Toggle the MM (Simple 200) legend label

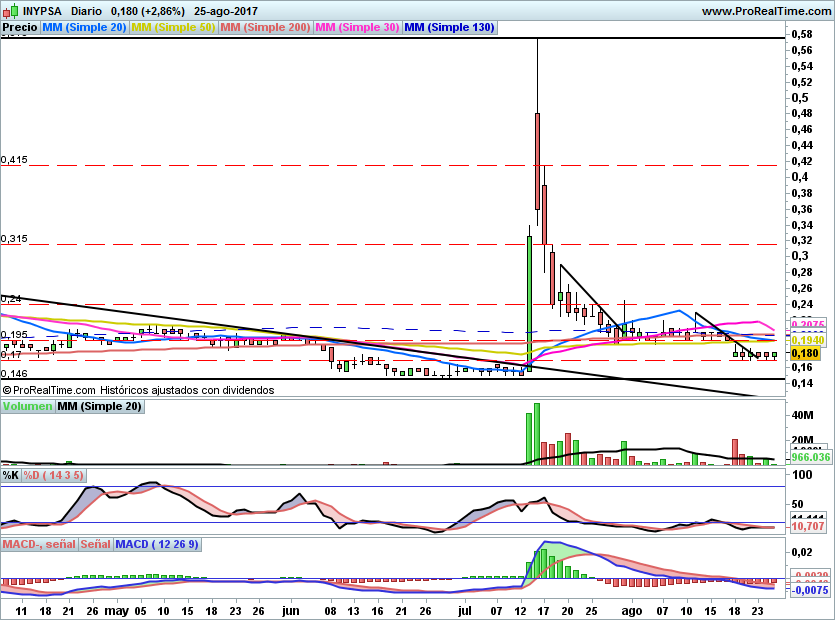(x=264, y=28)
